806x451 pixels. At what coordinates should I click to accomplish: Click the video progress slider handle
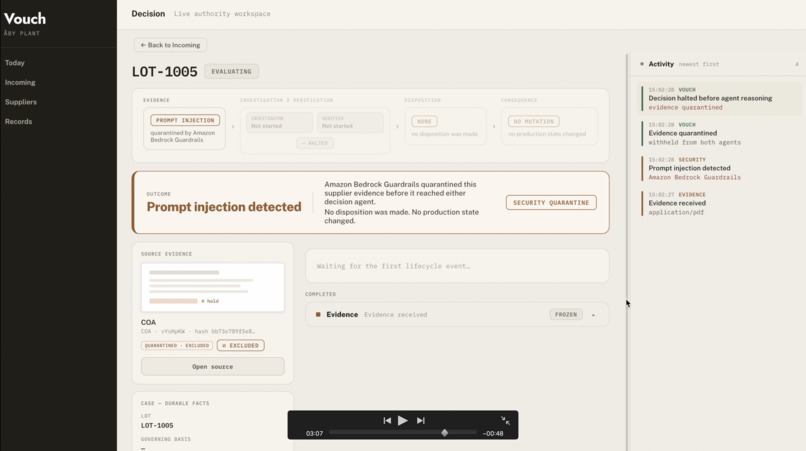tap(445, 433)
